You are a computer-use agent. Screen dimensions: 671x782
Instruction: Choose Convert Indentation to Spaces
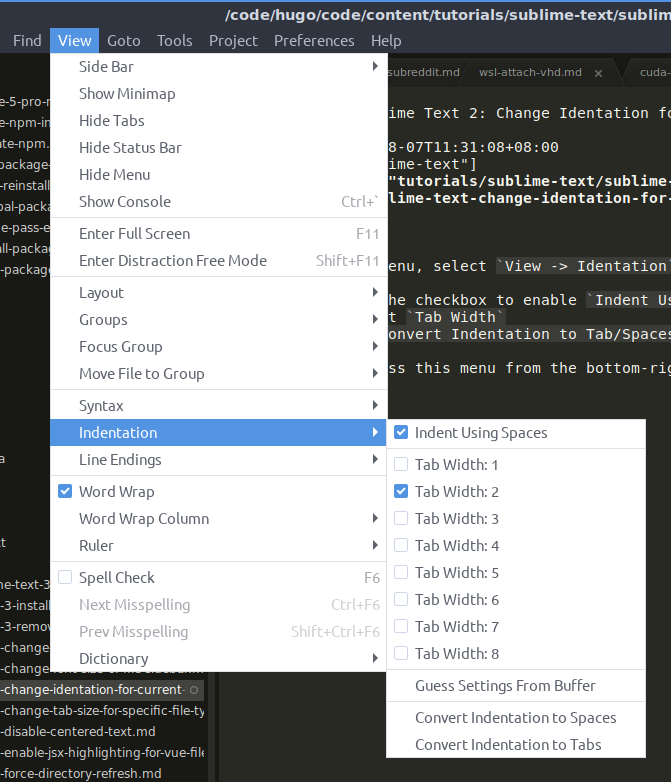pos(516,717)
